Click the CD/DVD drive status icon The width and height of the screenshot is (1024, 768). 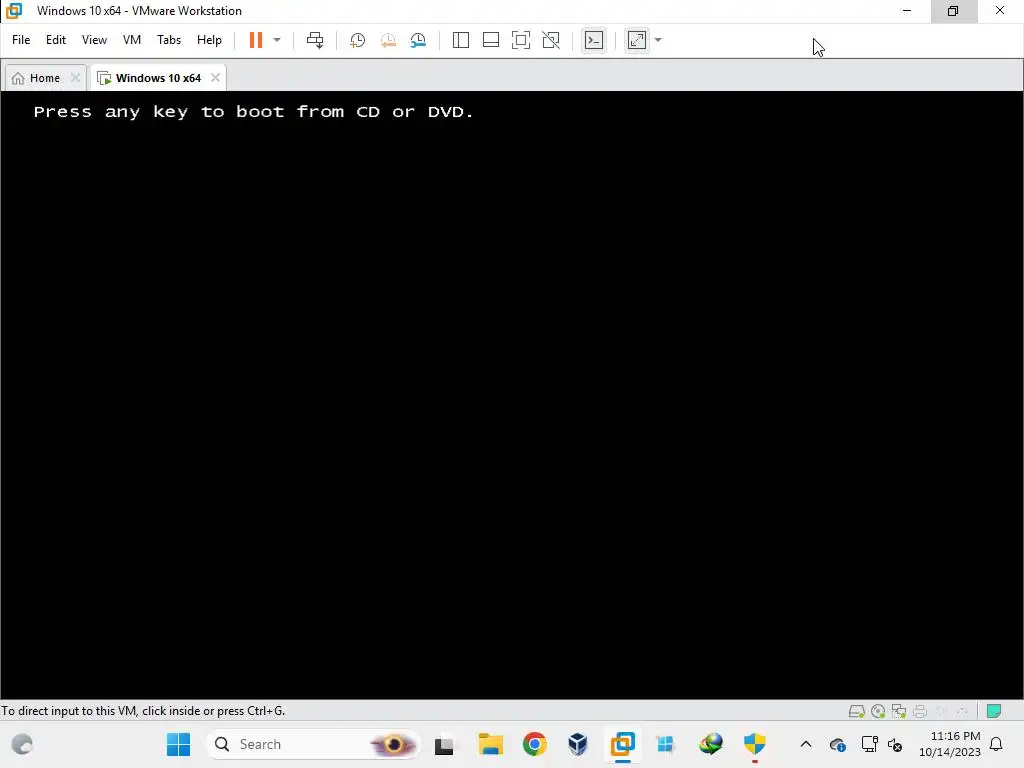pyautogui.click(x=878, y=711)
